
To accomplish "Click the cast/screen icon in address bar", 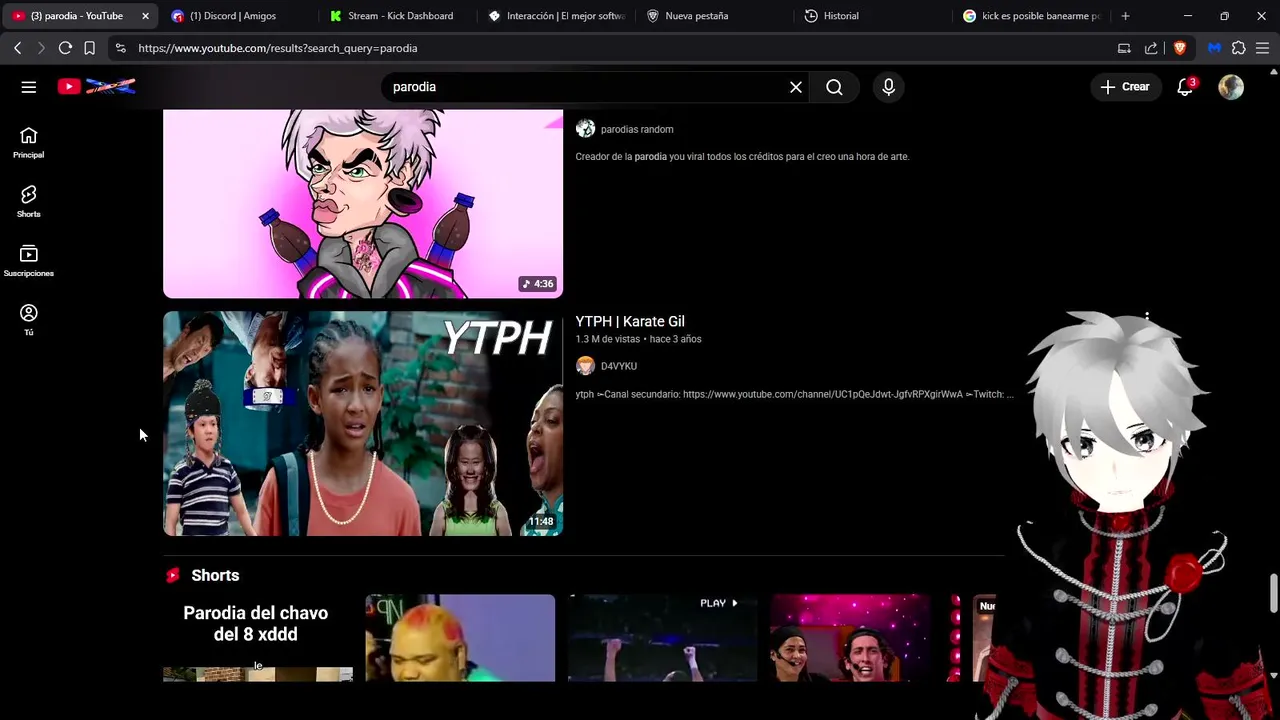I will pos(1124,48).
